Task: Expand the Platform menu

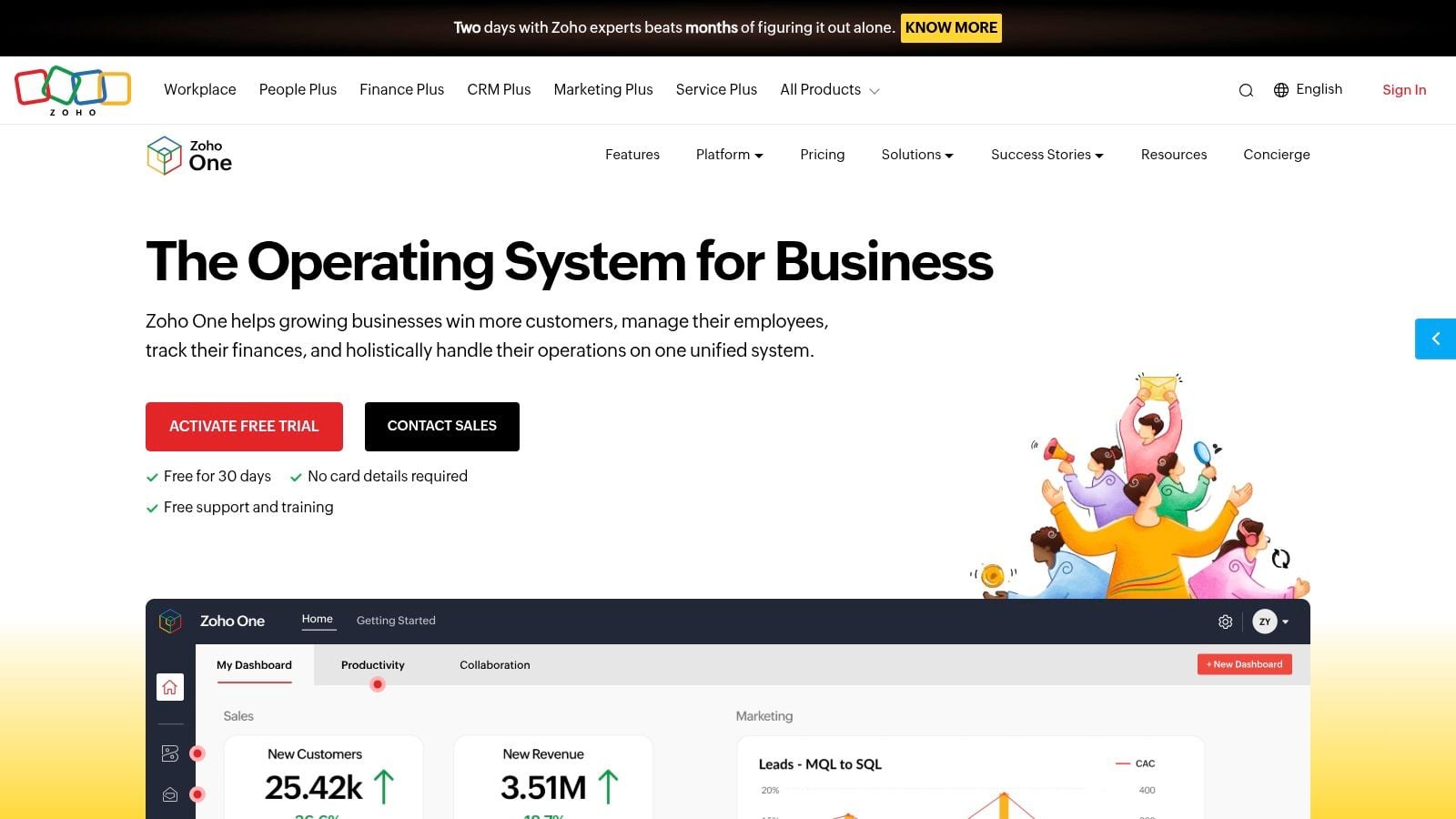Action: coord(729,155)
